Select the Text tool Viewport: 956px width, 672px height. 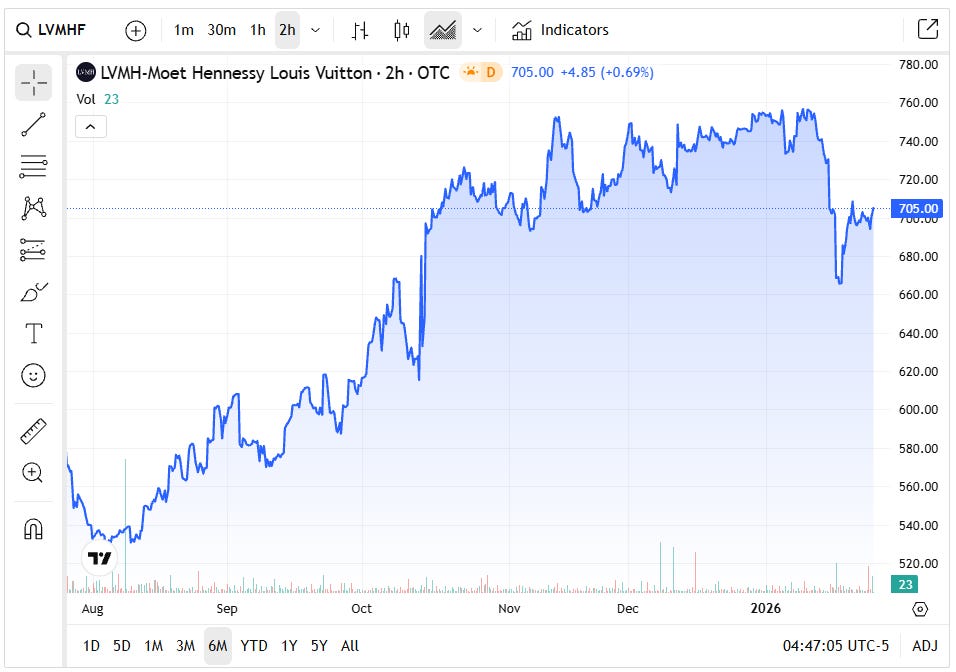(34, 334)
